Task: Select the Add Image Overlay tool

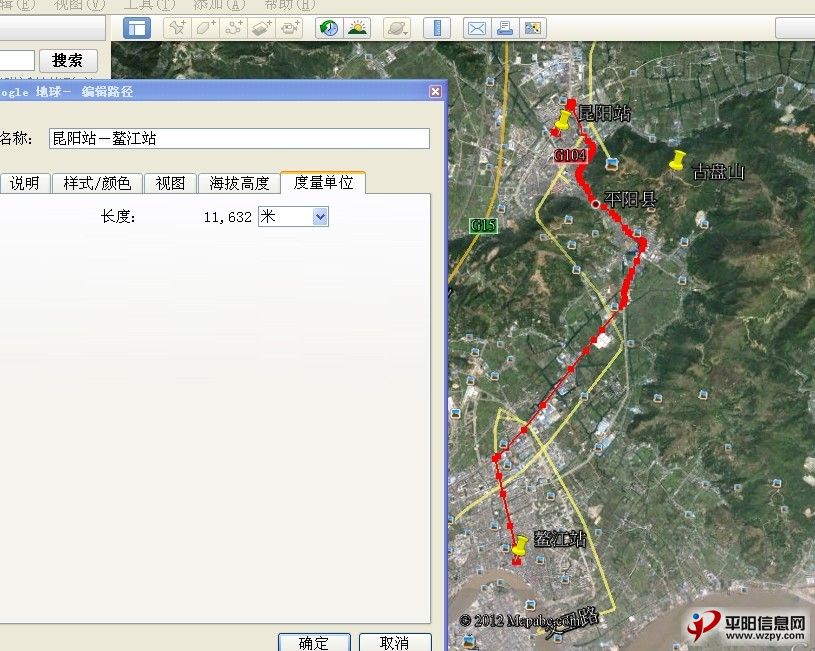Action: pos(261,28)
